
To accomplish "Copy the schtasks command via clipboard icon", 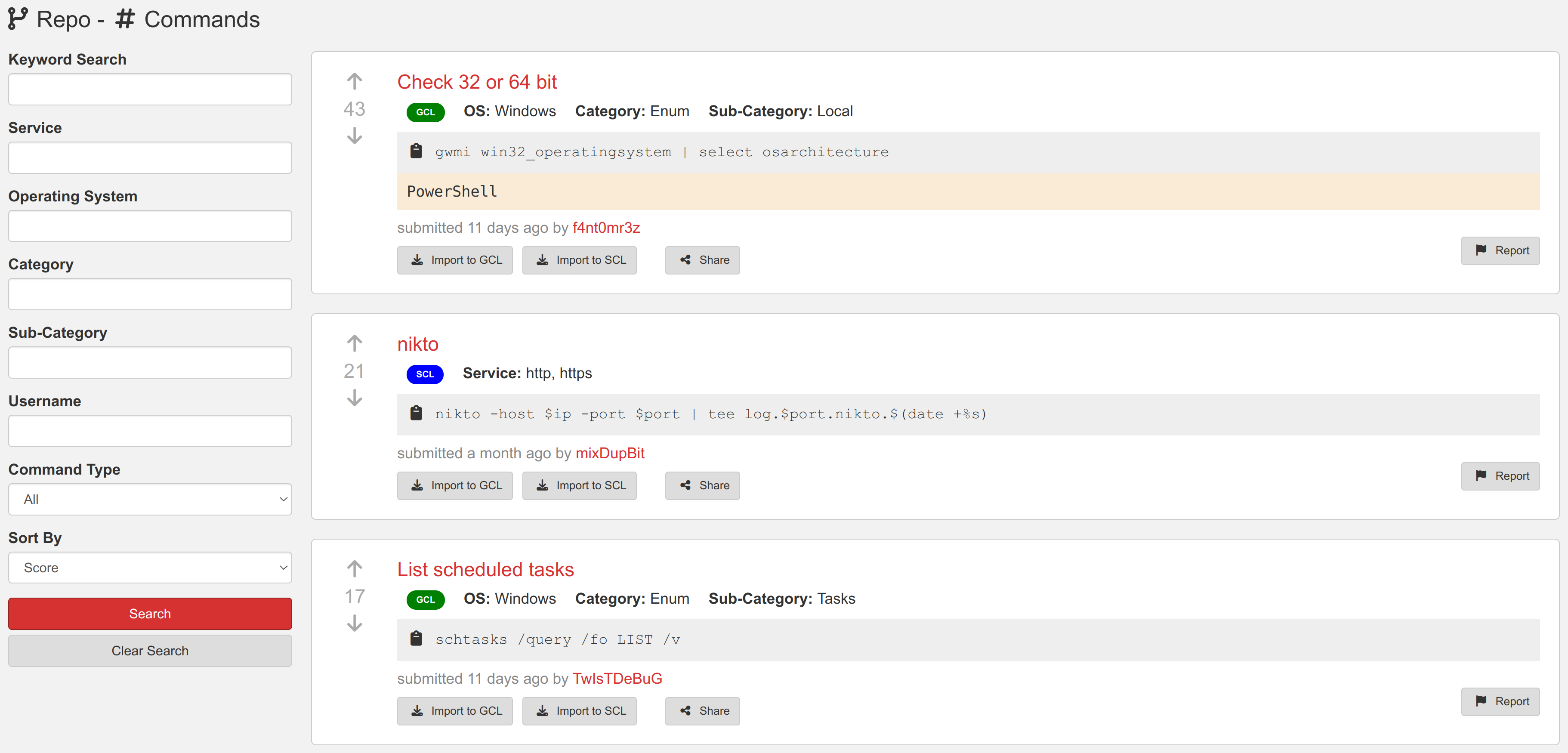I will [x=417, y=639].
